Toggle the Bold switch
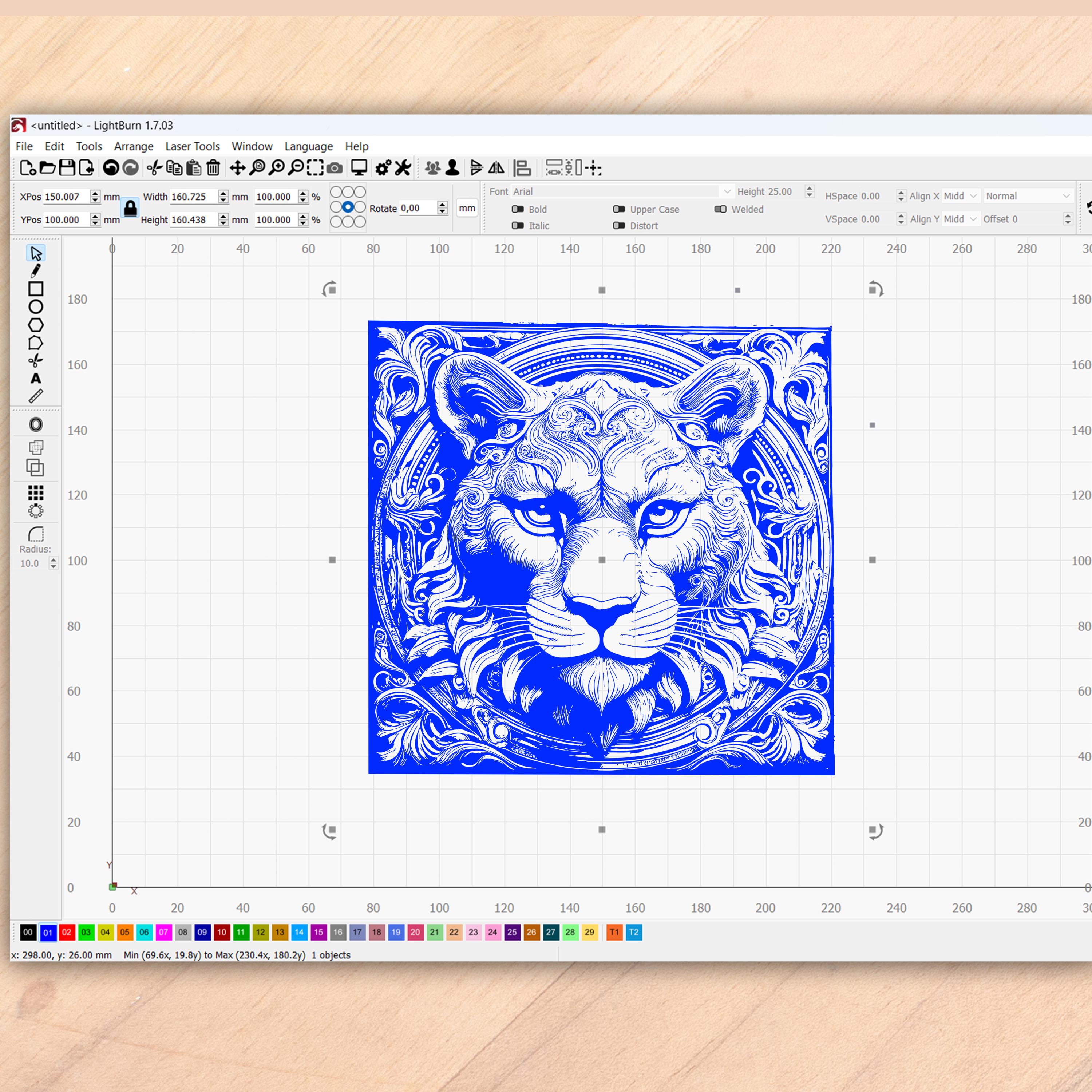Screen dimensions: 1092x1092 pyautogui.click(x=518, y=209)
